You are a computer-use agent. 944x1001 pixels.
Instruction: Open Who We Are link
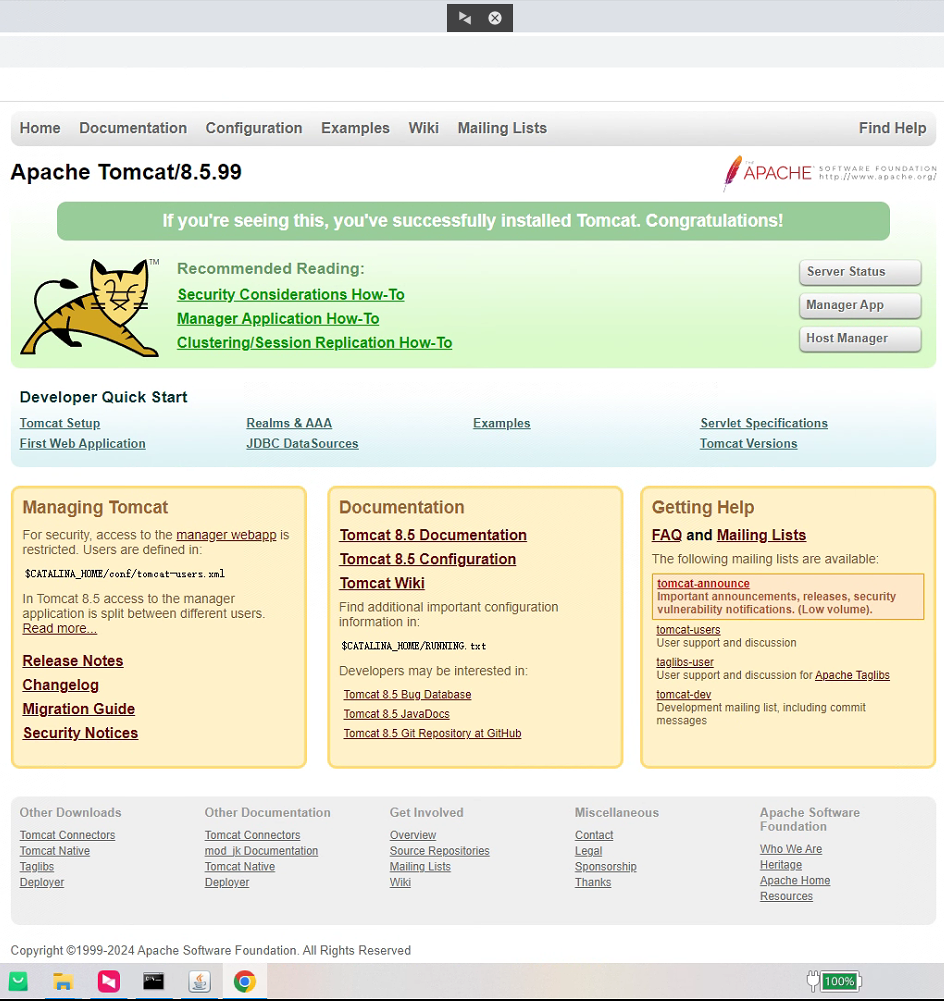[x=791, y=849]
